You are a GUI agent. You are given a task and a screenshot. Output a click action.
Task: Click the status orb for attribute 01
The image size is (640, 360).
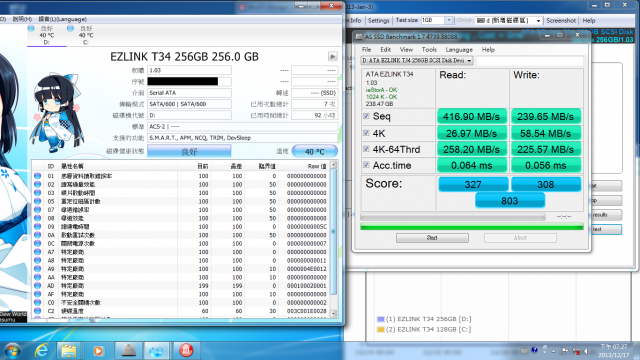click(x=38, y=176)
